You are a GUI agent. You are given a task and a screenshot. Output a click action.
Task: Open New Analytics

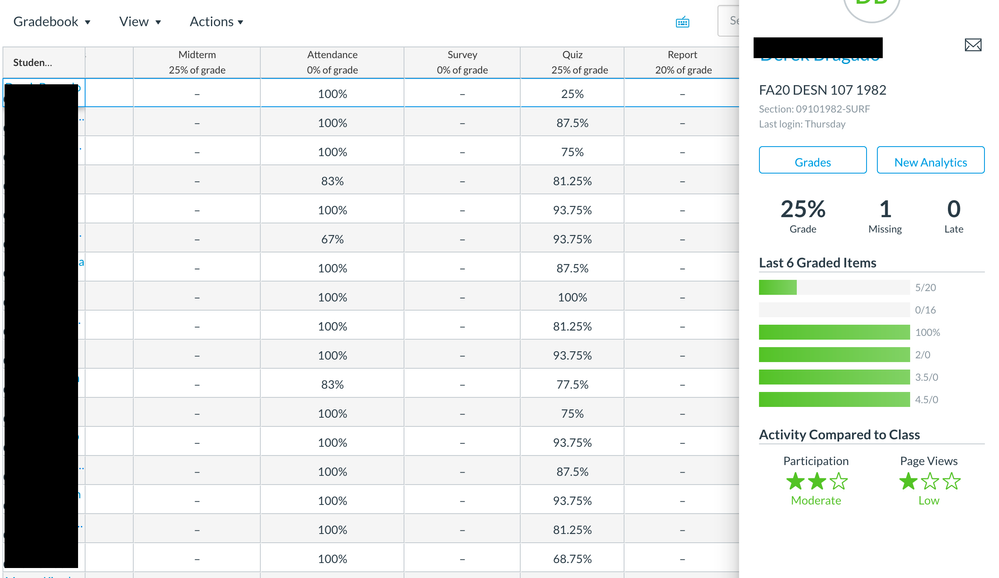click(x=930, y=162)
